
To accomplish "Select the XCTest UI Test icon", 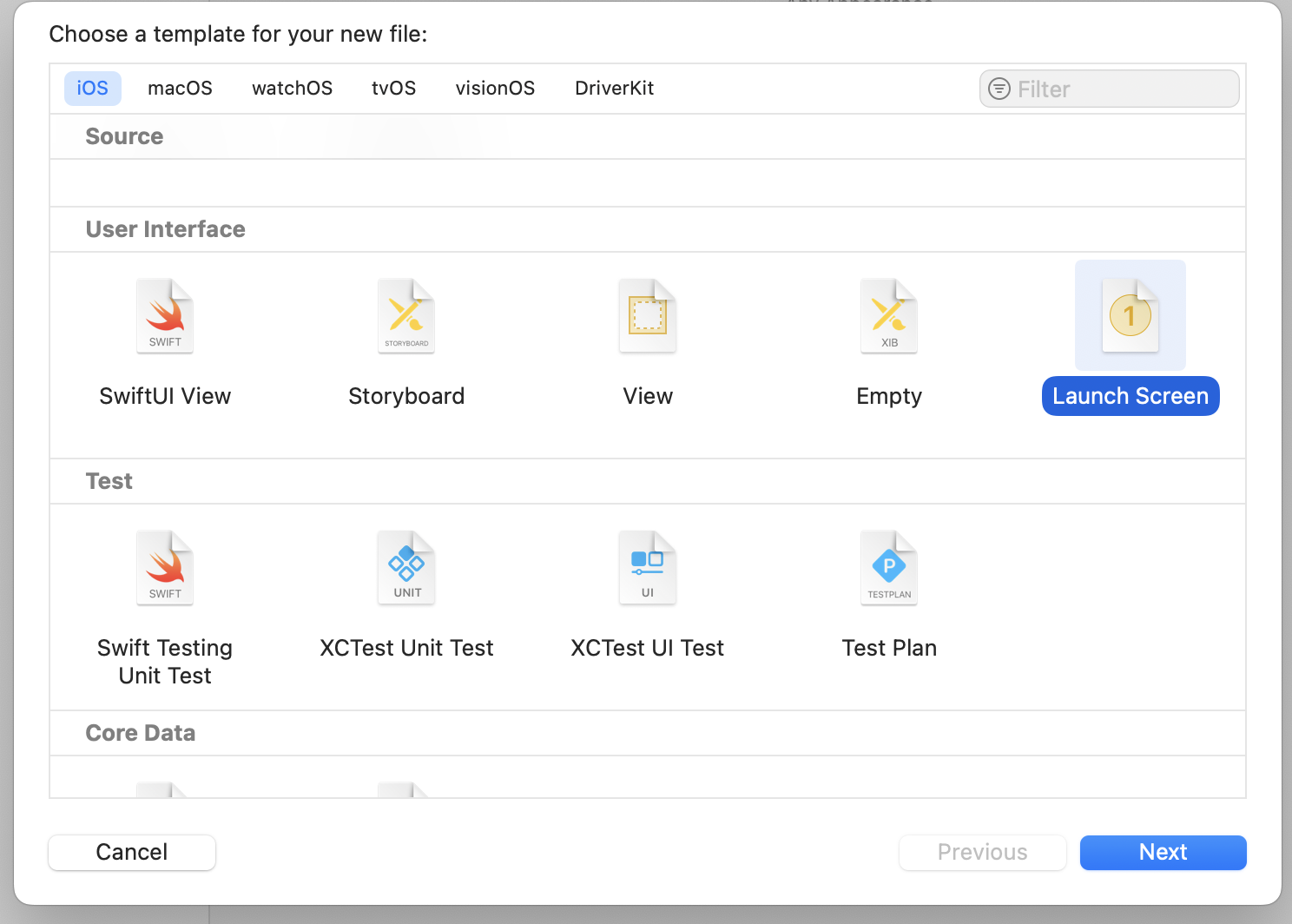I will point(648,568).
